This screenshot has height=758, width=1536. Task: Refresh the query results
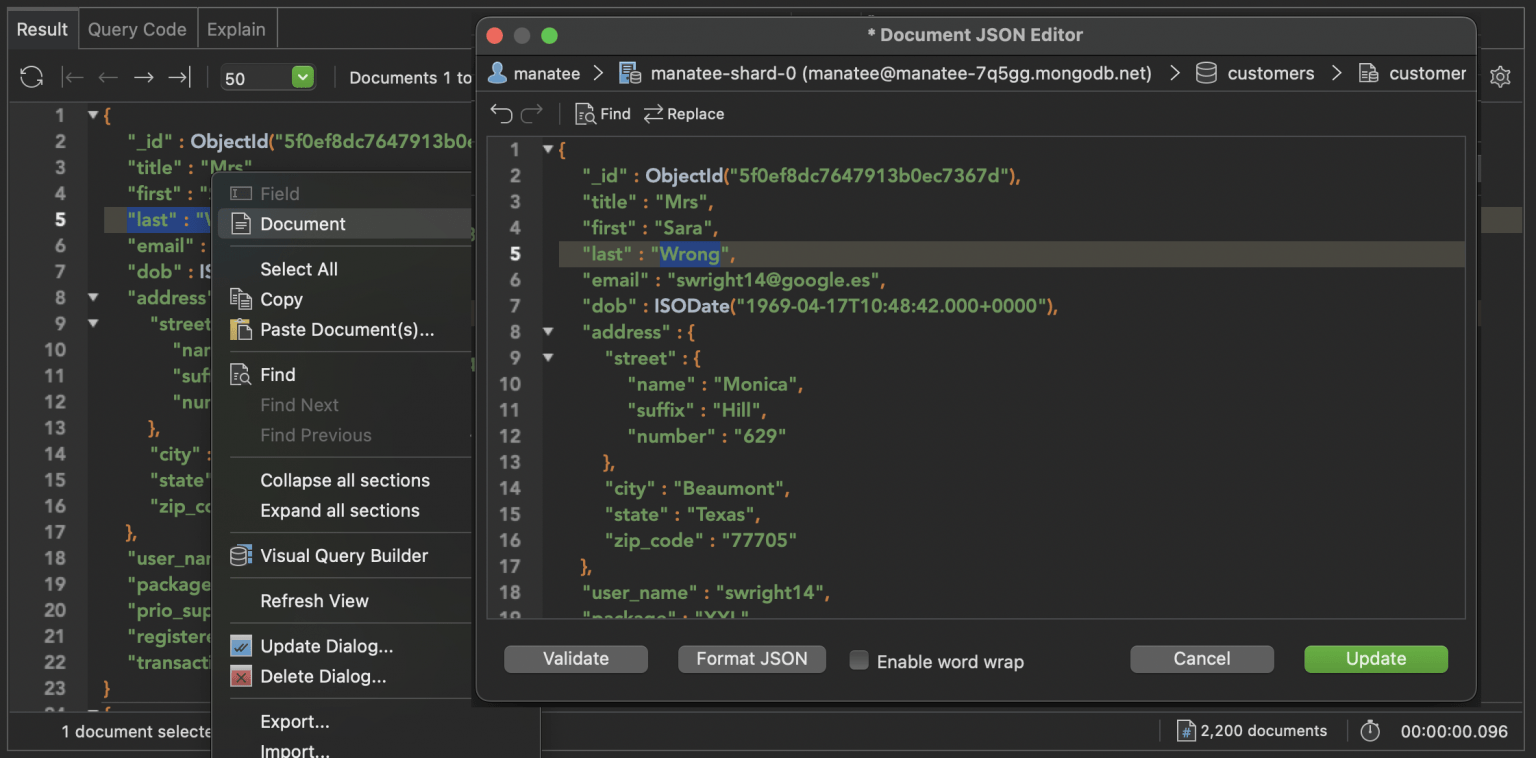(x=31, y=76)
